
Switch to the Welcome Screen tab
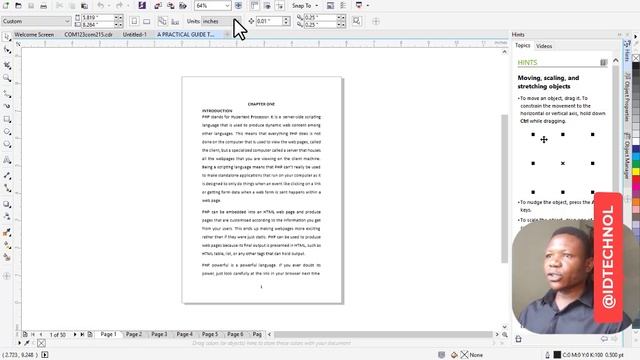(x=34, y=35)
